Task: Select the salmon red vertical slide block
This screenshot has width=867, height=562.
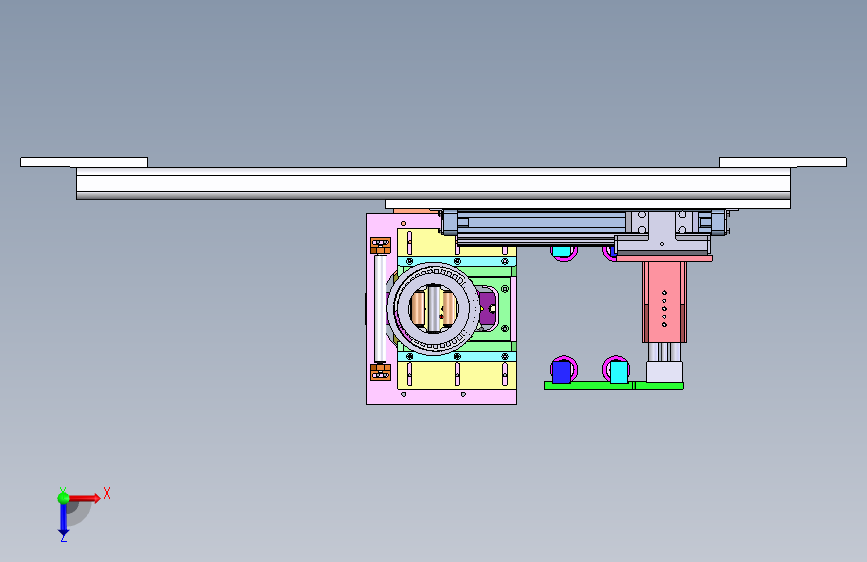Action: click(664, 302)
